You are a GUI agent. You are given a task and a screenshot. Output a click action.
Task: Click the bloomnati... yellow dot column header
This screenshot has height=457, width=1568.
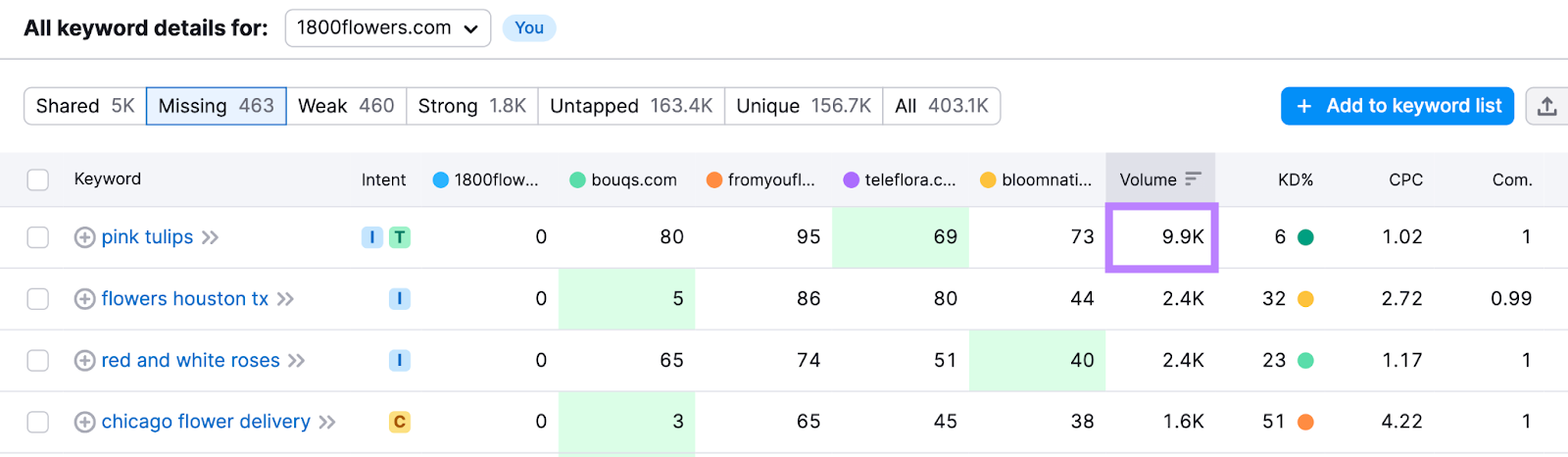tap(1036, 179)
